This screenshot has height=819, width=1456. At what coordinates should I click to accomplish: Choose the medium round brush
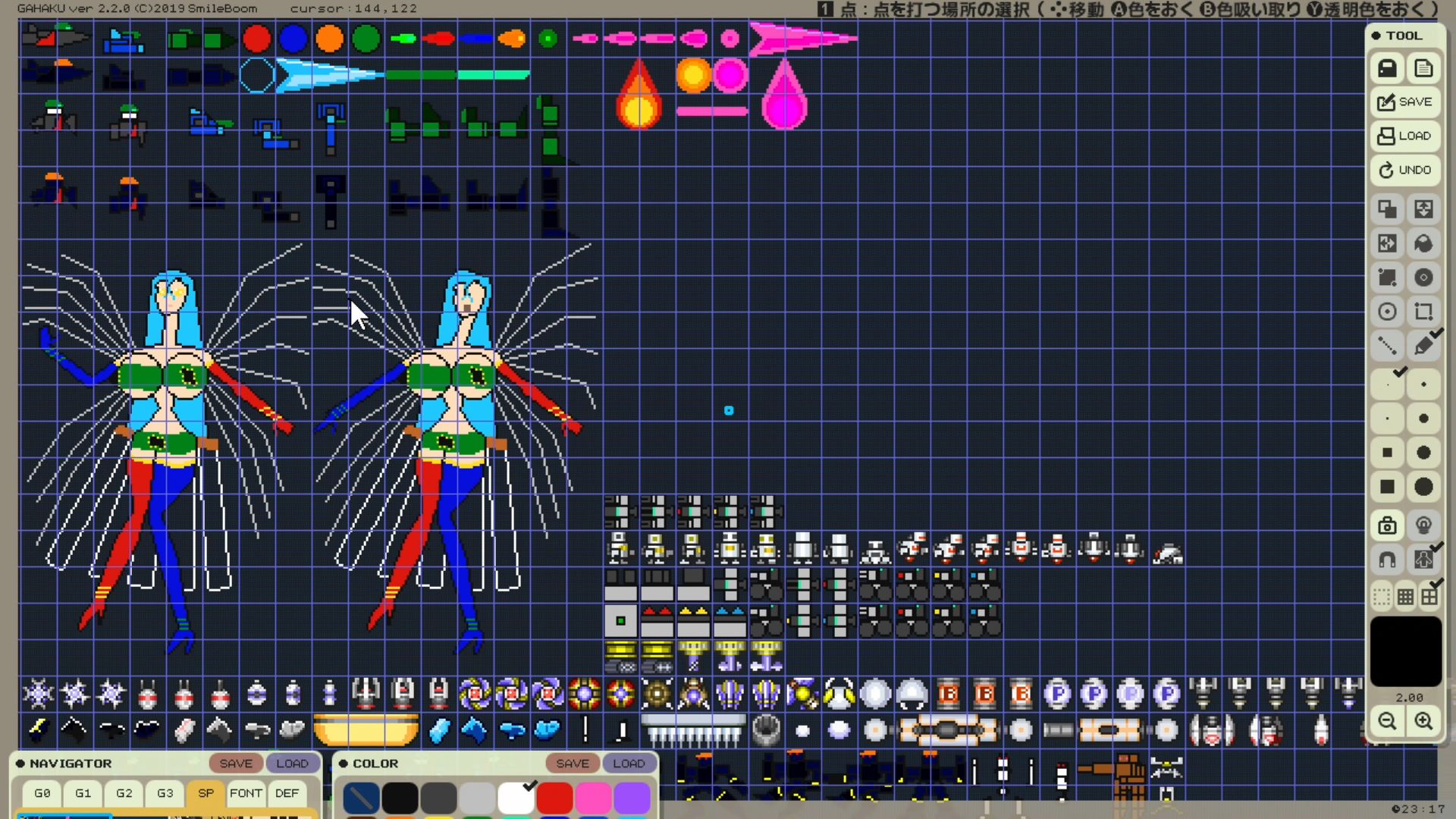click(x=1423, y=419)
